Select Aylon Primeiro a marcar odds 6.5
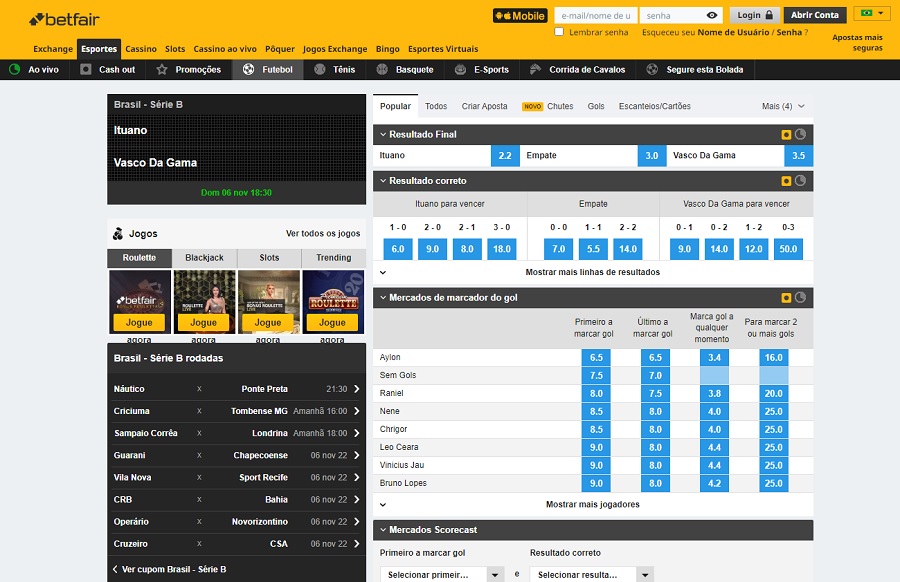 [x=596, y=358]
